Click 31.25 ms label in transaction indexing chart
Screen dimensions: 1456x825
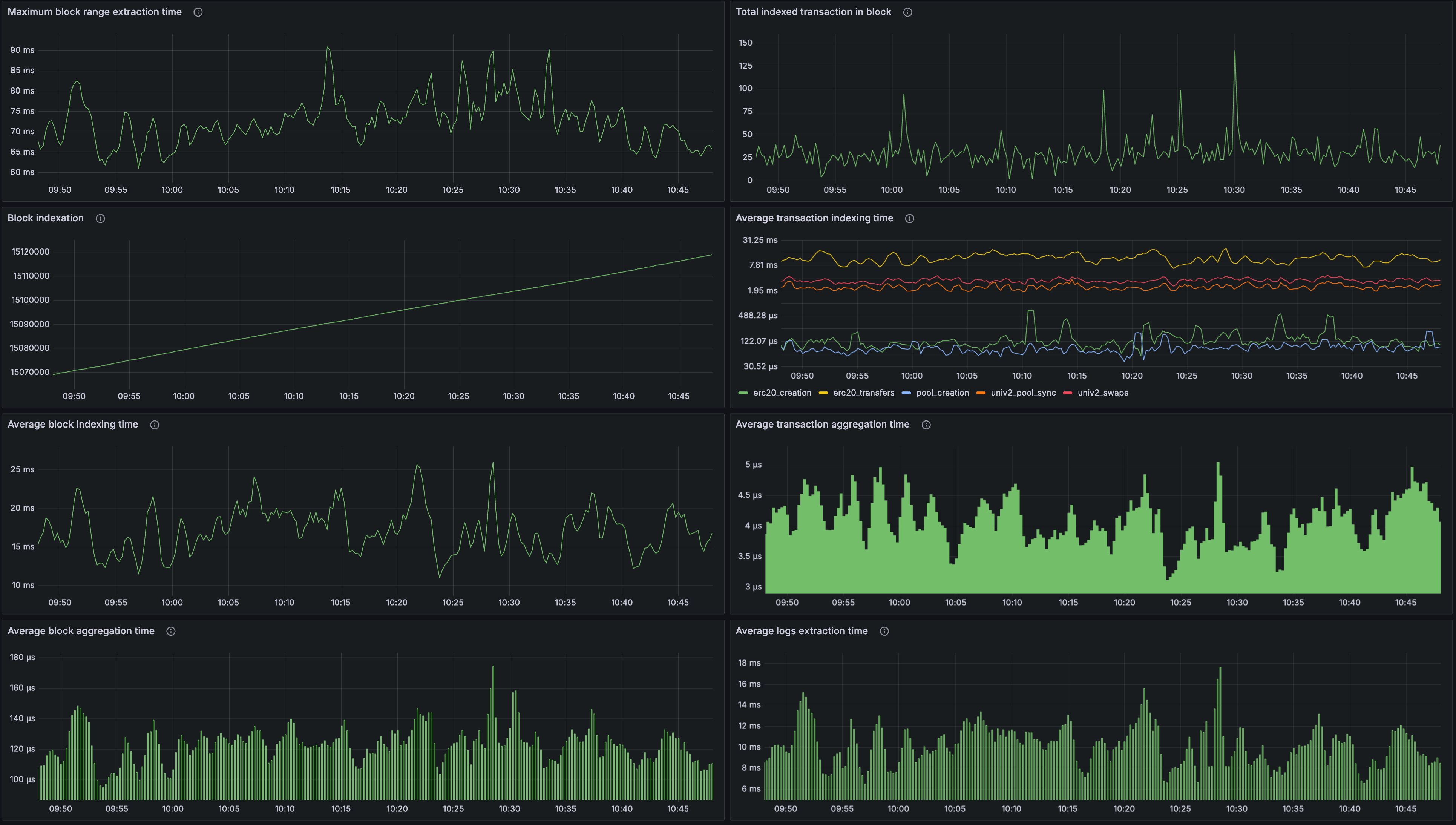click(x=760, y=240)
